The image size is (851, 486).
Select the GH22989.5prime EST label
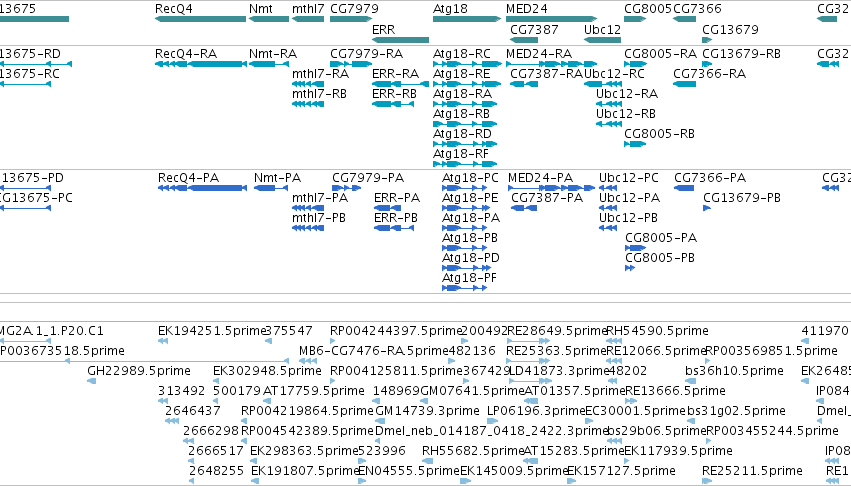coord(139,371)
